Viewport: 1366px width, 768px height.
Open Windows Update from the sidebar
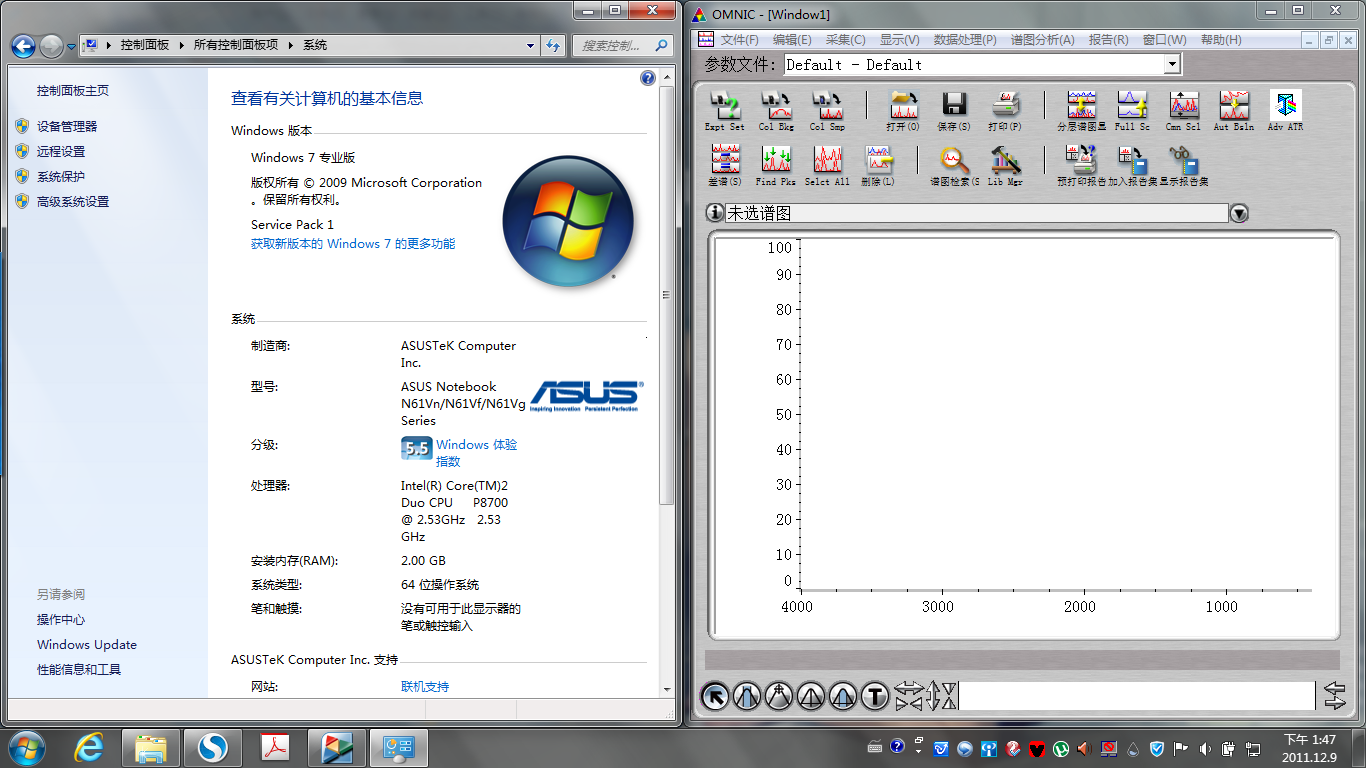(x=87, y=645)
